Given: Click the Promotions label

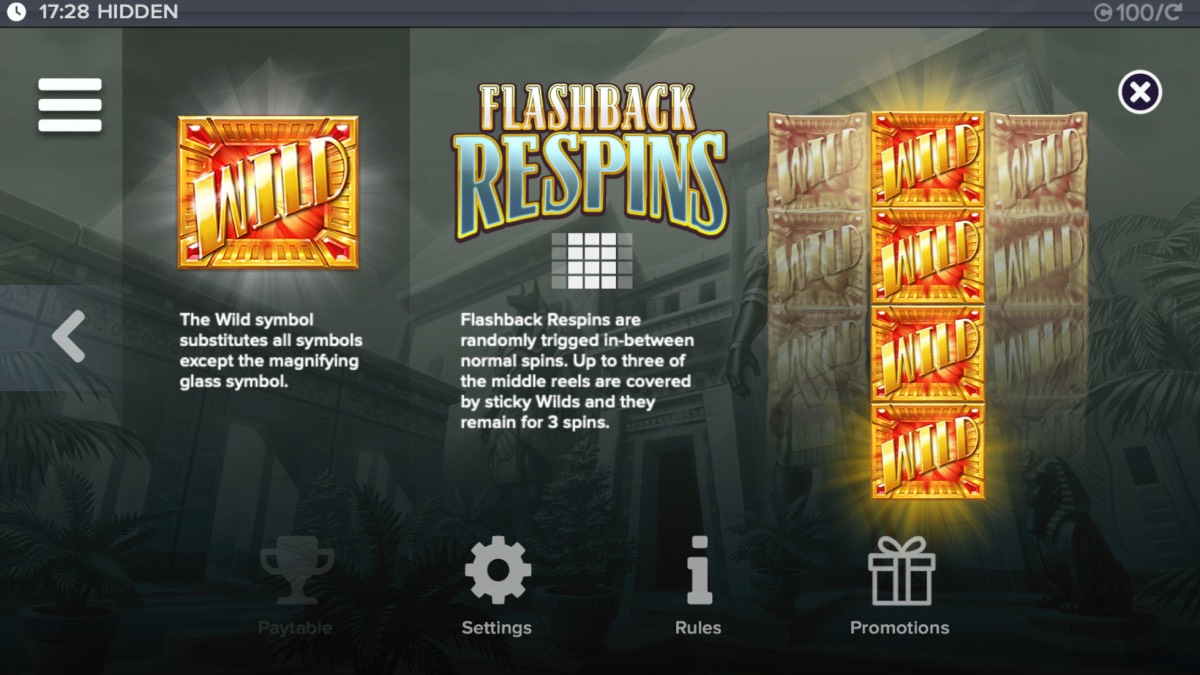Looking at the screenshot, I should pos(900,628).
